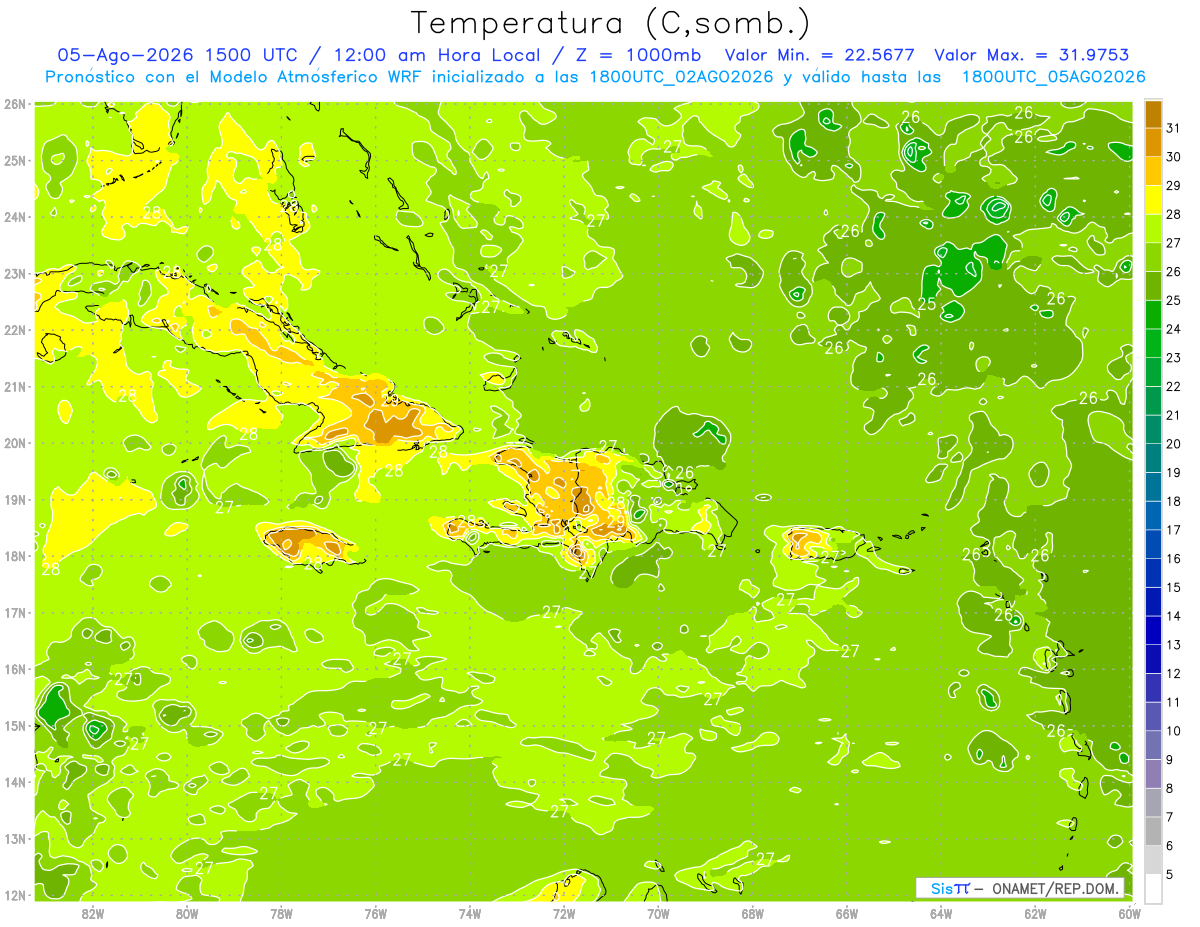This screenshot has width=1200, height=927.
Task: Click legend value 13
Action: (x=1173, y=645)
